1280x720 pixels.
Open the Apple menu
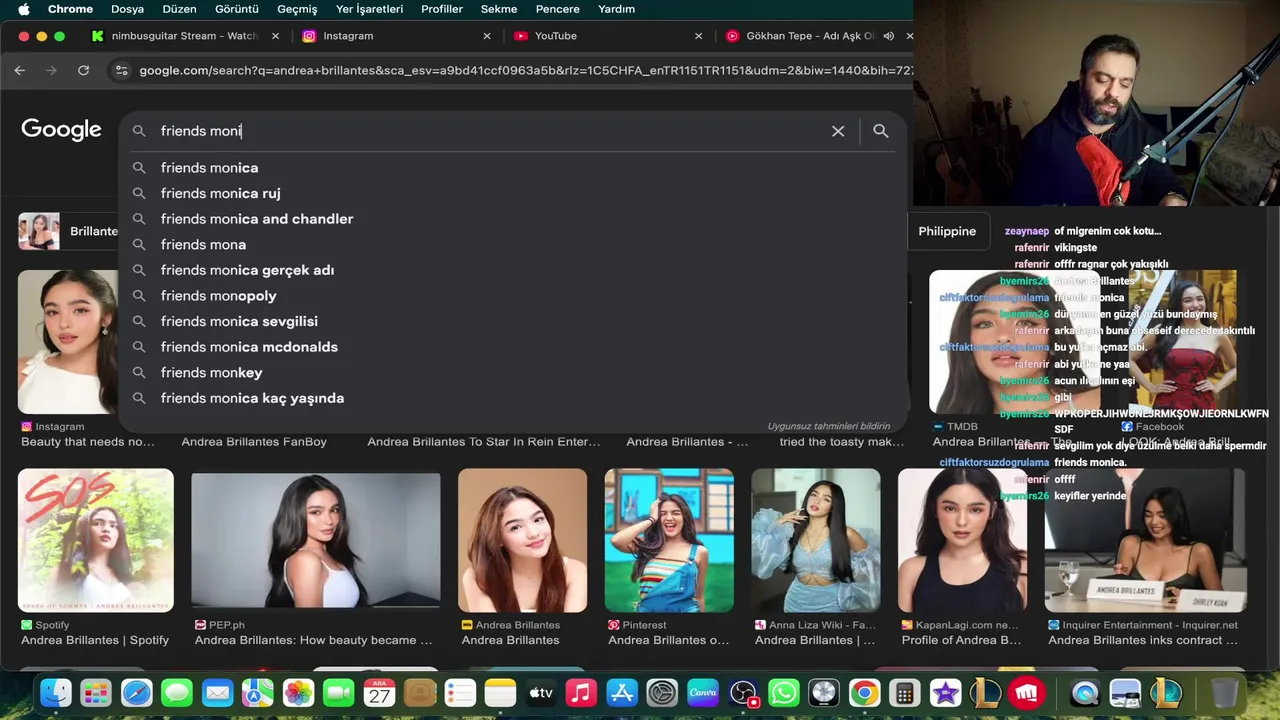pyautogui.click(x=24, y=9)
